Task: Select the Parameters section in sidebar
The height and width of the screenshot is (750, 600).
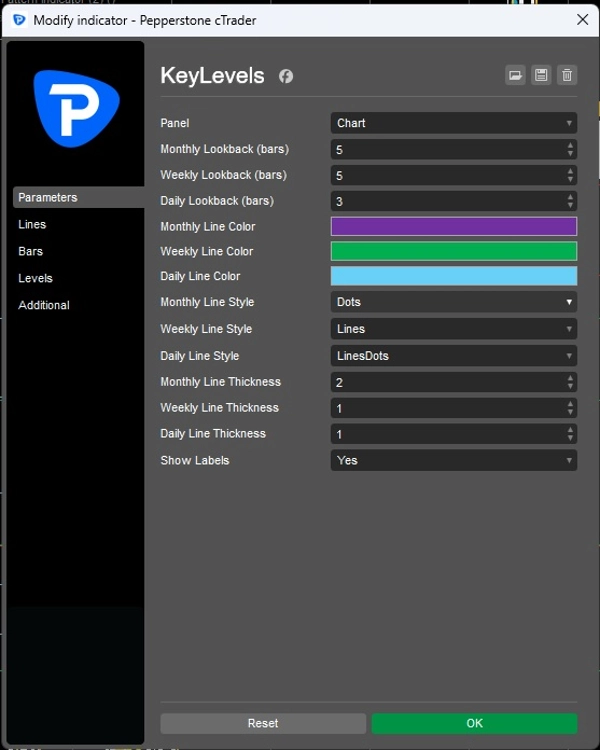Action: [x=78, y=197]
